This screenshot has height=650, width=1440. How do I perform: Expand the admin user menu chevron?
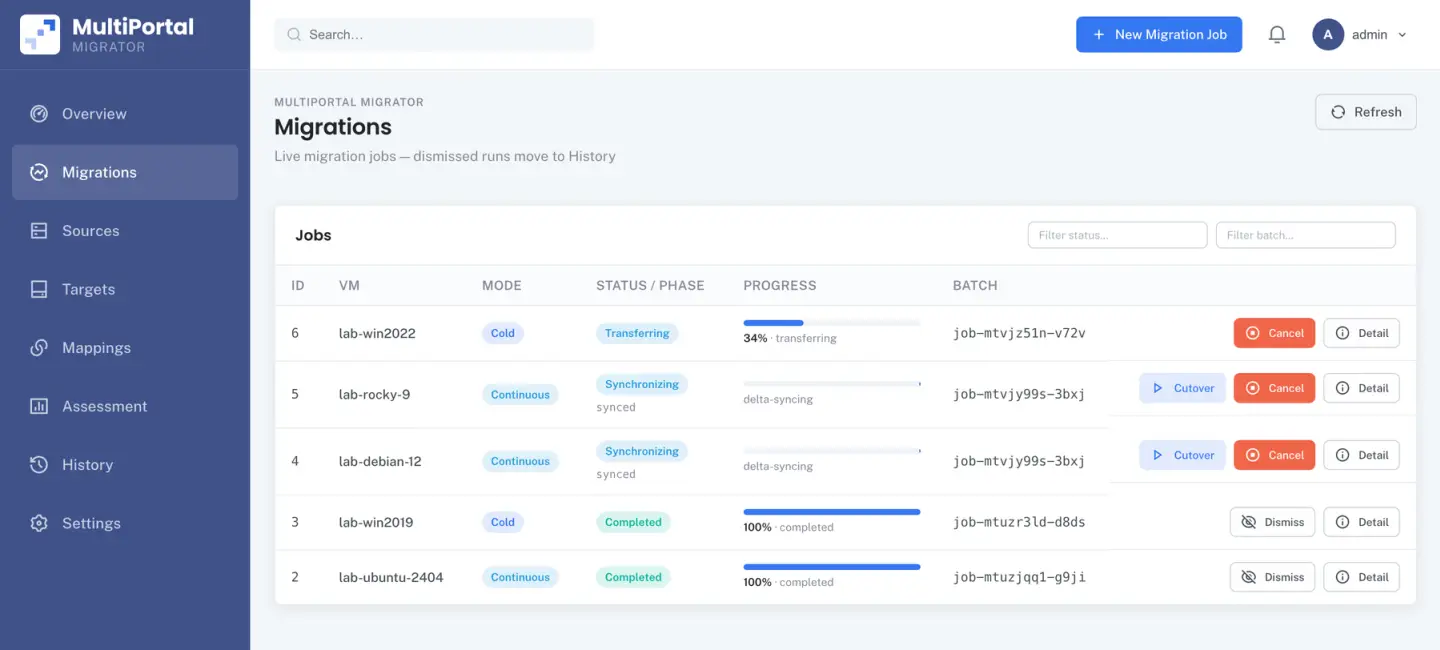coord(1402,34)
